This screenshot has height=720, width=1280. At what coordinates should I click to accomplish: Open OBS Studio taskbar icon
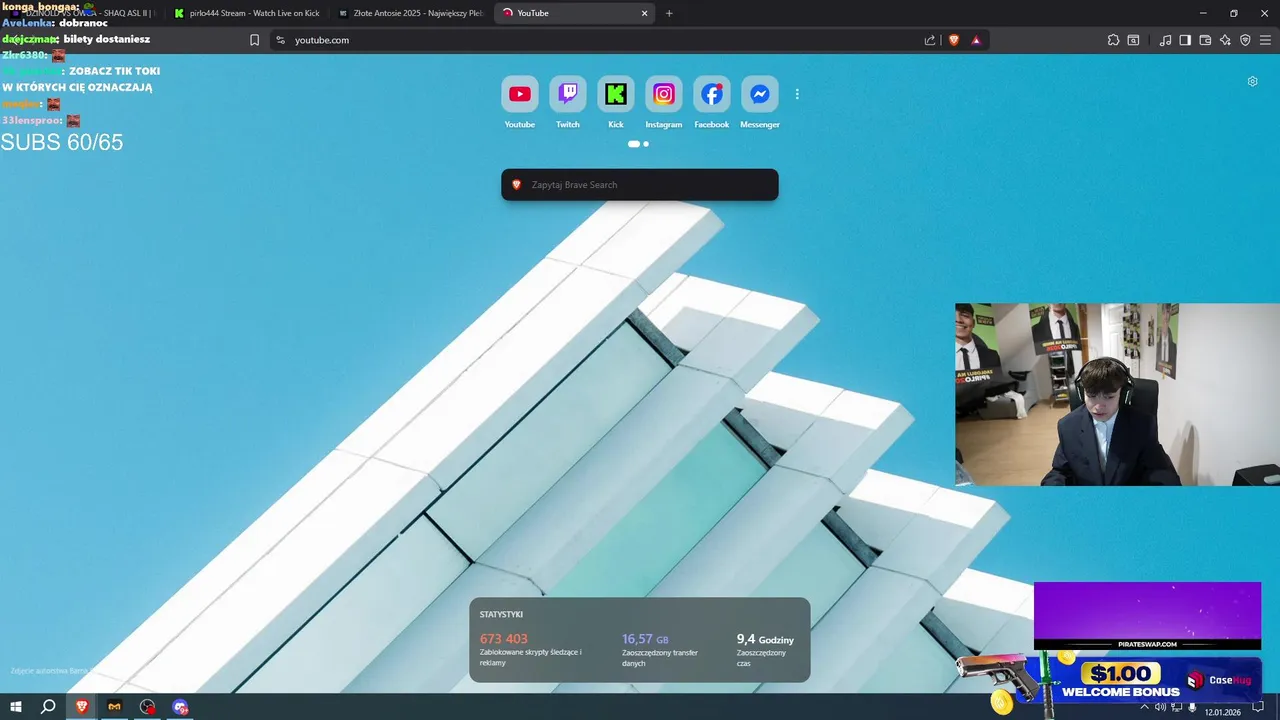point(148,707)
